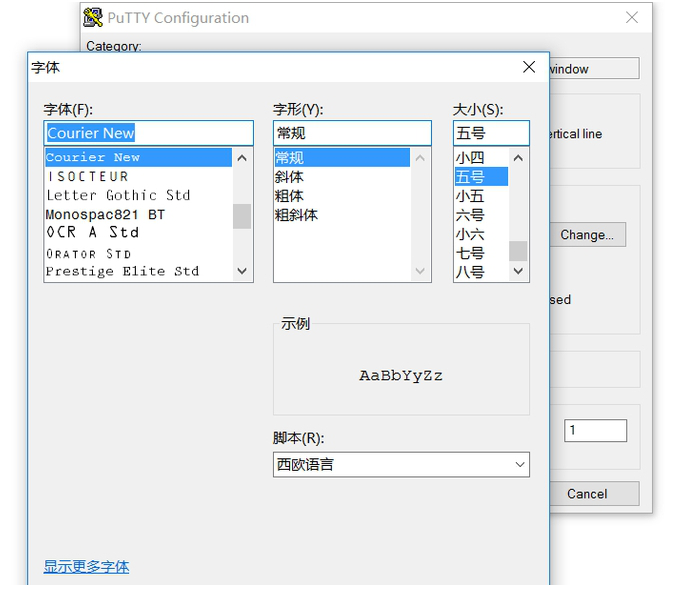Click the 字形 style input field
Screen dimensions: 697x608
coord(352,133)
